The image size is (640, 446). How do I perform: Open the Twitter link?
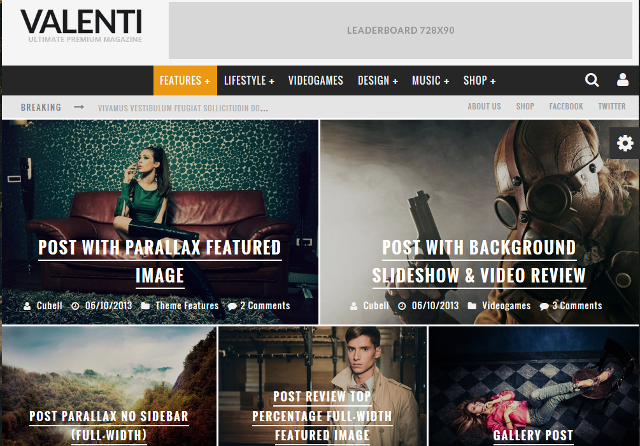[x=612, y=106]
